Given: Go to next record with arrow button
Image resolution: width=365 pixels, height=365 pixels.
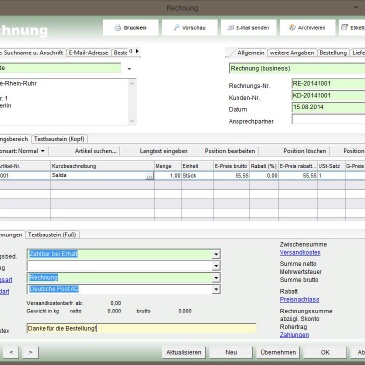Looking at the screenshot, I should coord(30,352).
